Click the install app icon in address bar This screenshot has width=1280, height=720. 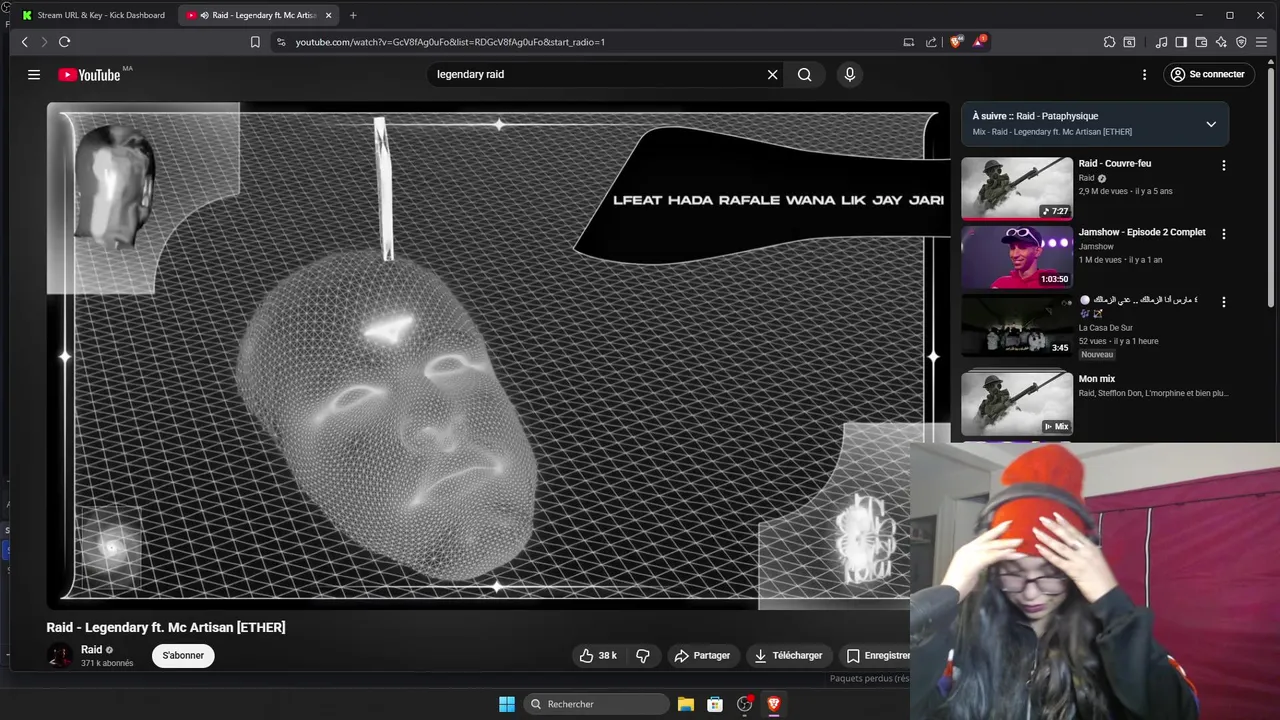coord(908,42)
